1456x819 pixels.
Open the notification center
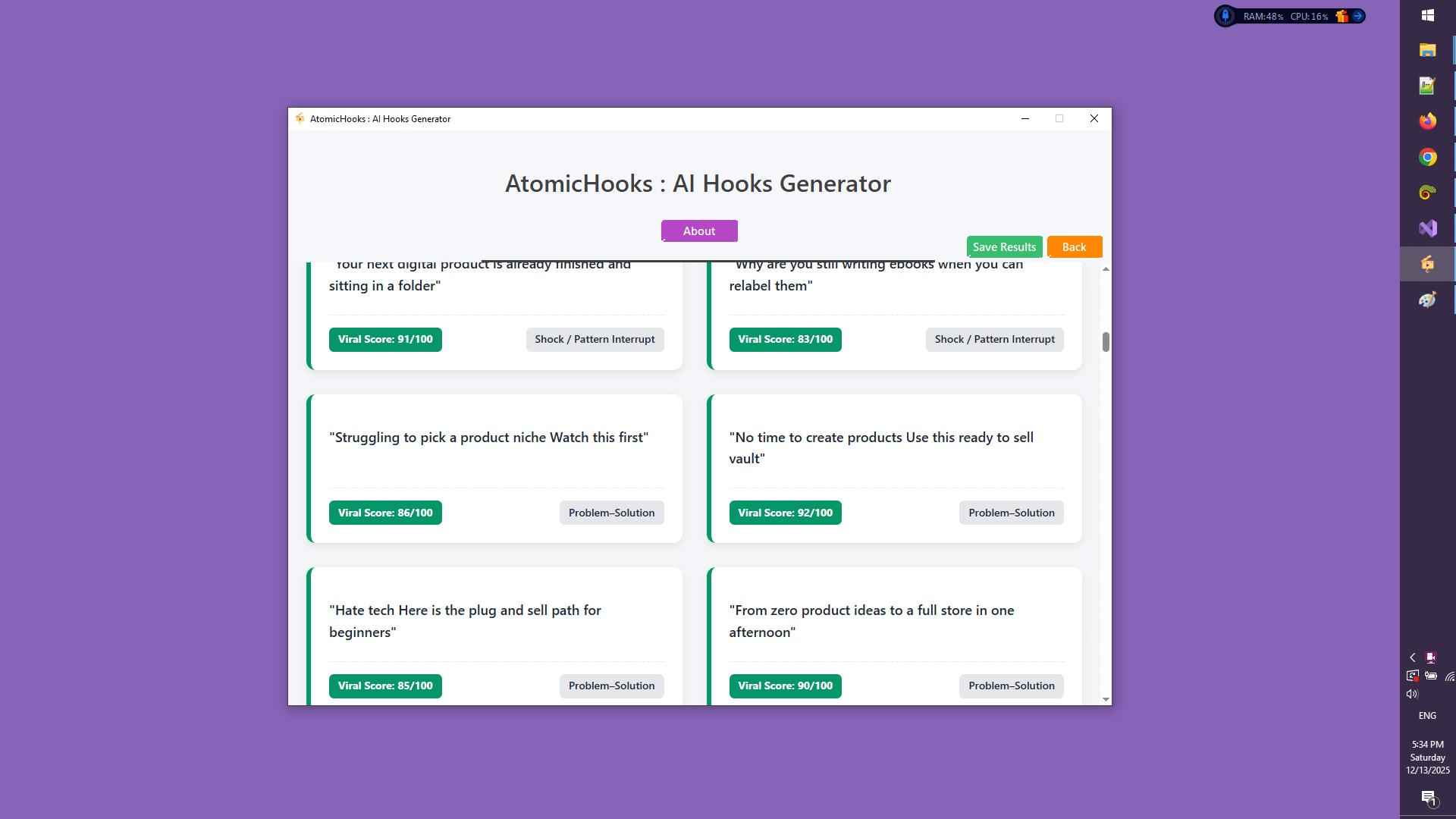pos(1428,797)
